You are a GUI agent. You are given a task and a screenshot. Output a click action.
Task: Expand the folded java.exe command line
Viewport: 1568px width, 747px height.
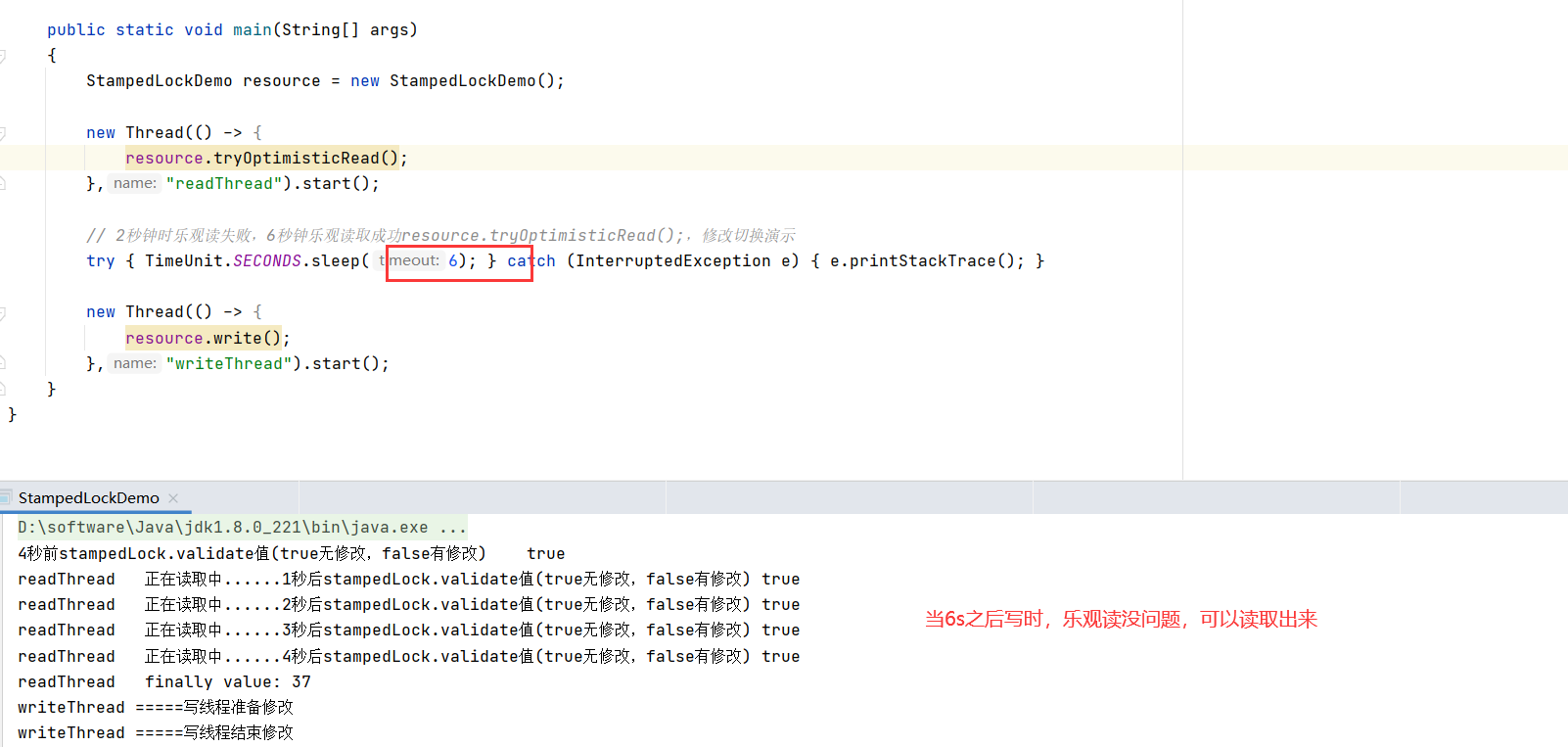pyautogui.click(x=452, y=528)
